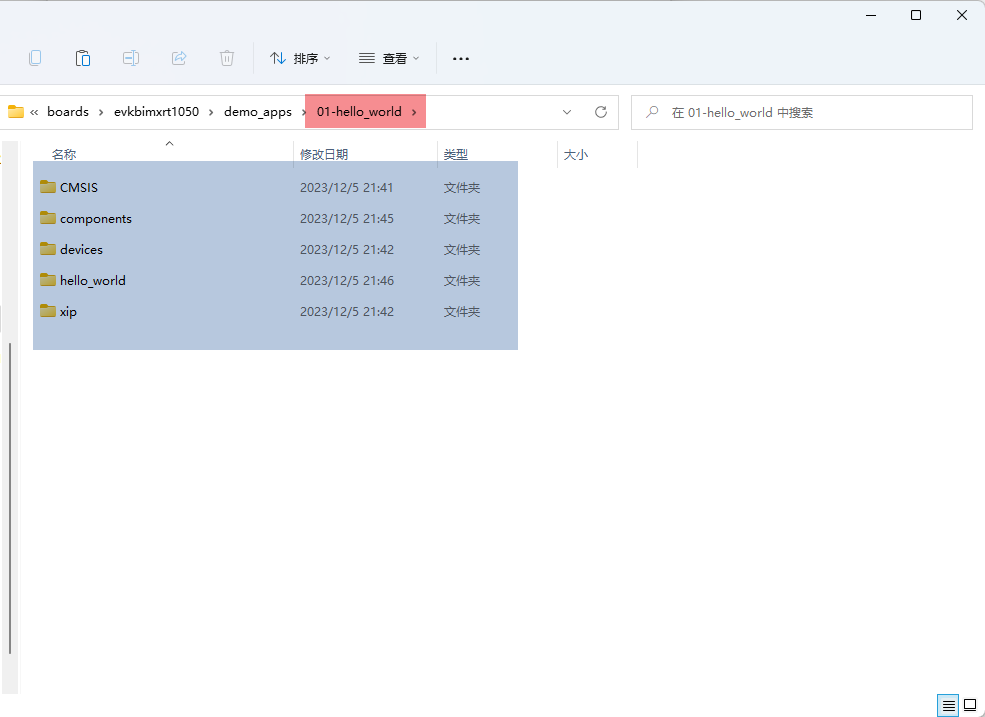Click the navigation pane vertical scrollbar
985x717 pixels.
click(x=10, y=499)
